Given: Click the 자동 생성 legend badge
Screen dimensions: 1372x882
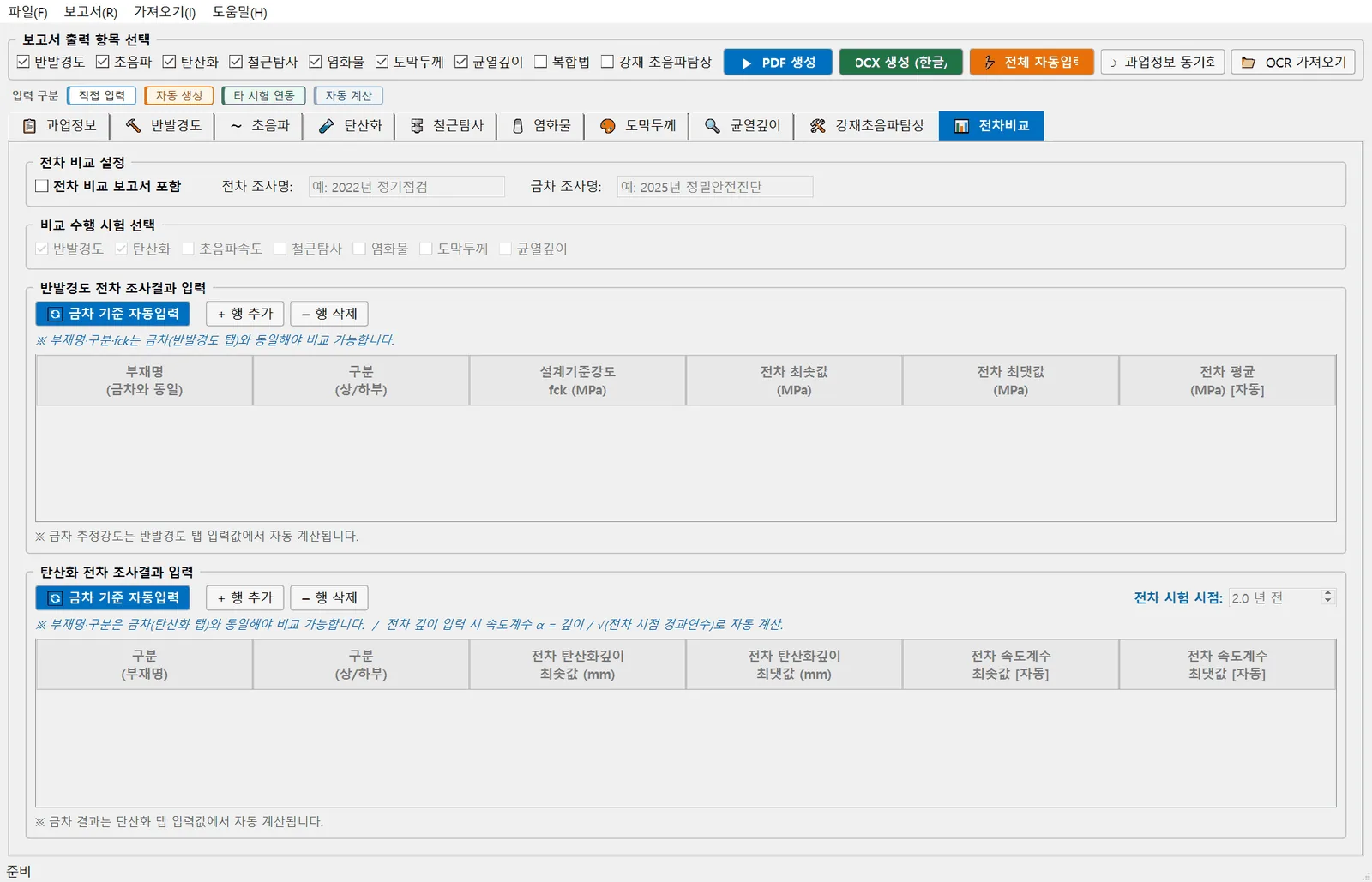Looking at the screenshot, I should (178, 95).
